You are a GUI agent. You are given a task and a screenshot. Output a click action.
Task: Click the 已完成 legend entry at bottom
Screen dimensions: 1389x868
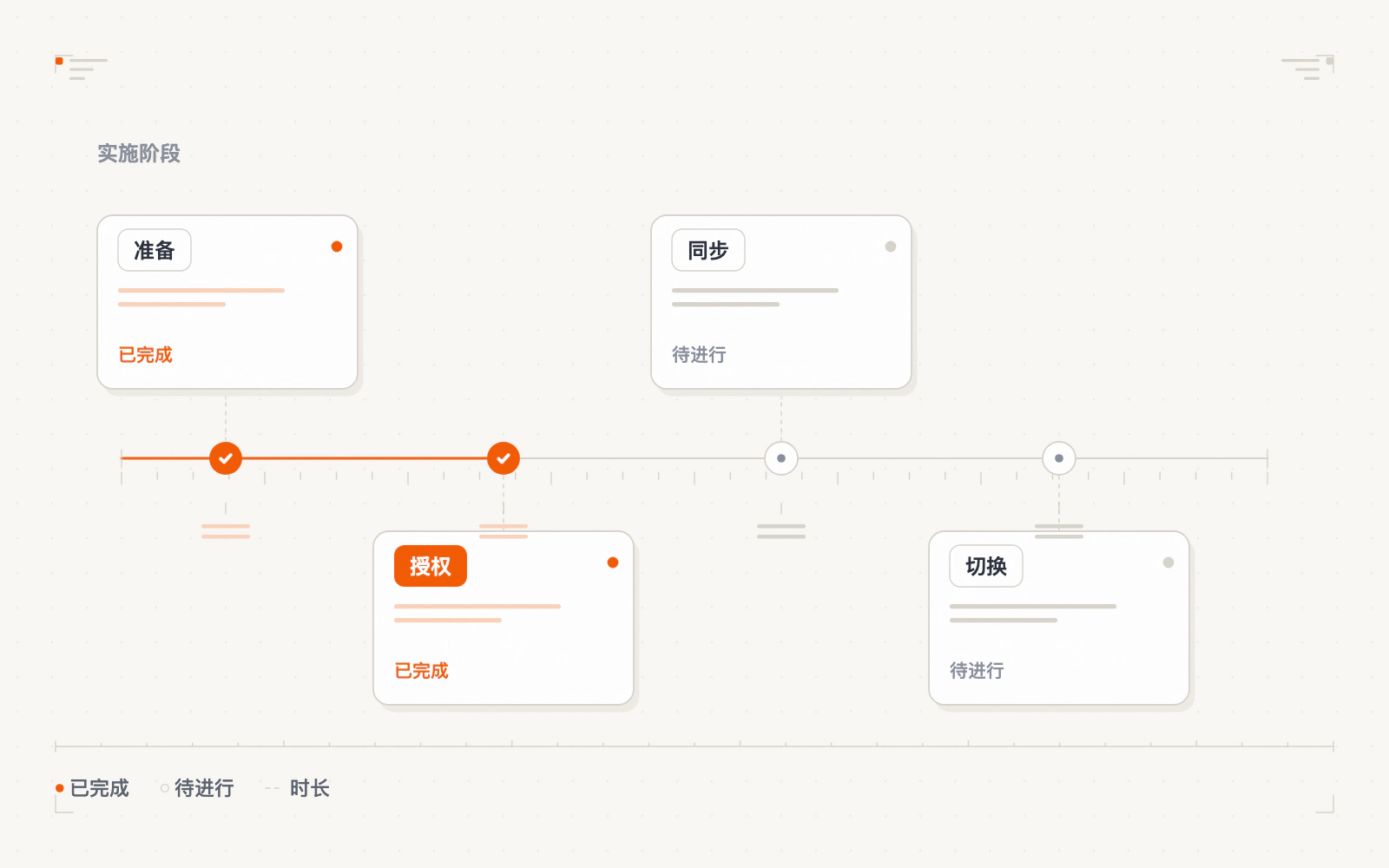(x=92, y=788)
